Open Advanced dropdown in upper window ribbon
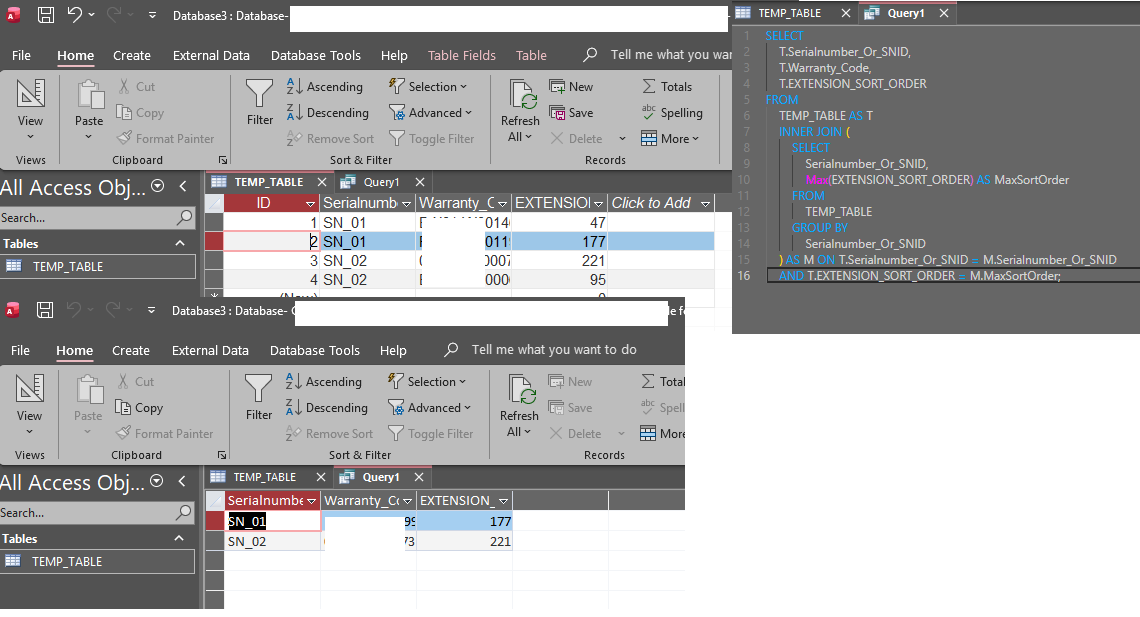1140x617 pixels. coord(430,113)
